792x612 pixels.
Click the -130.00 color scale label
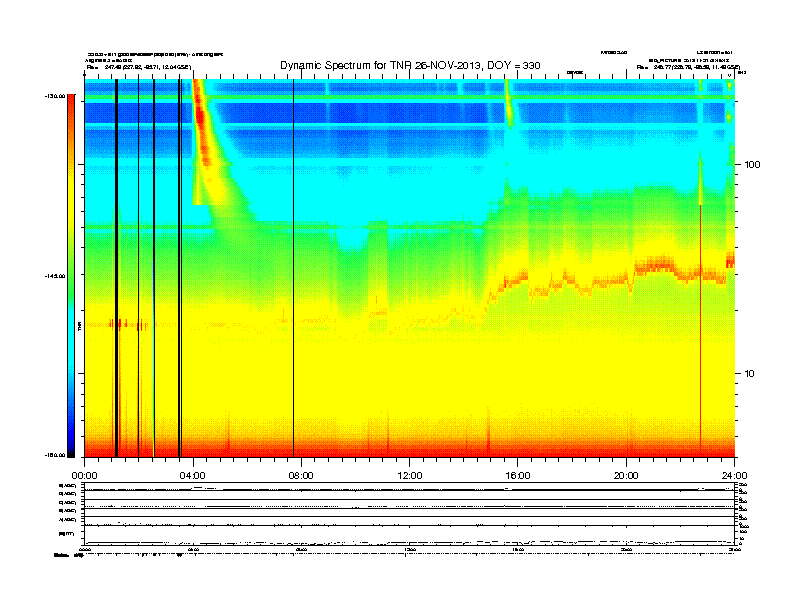pyautogui.click(x=55, y=95)
